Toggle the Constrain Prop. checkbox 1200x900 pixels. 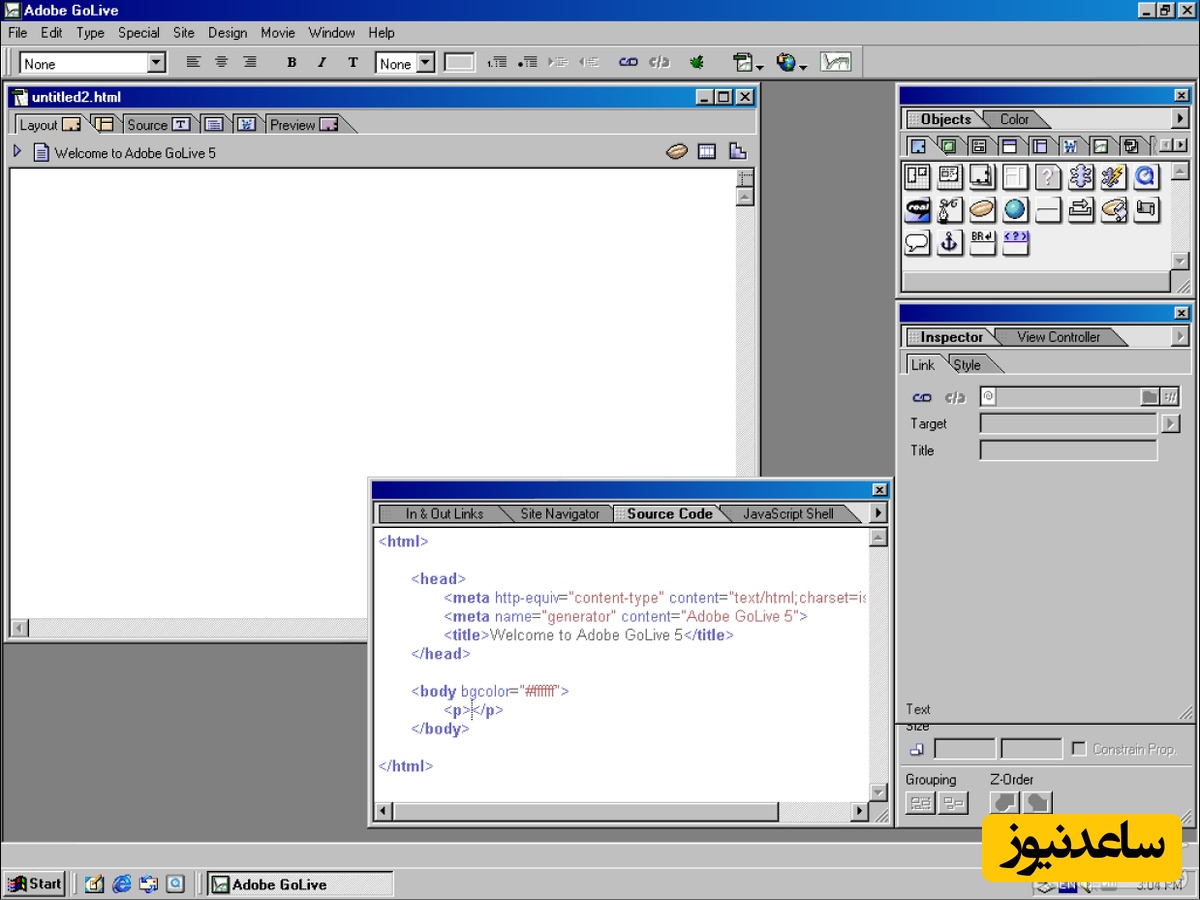pyautogui.click(x=1079, y=749)
